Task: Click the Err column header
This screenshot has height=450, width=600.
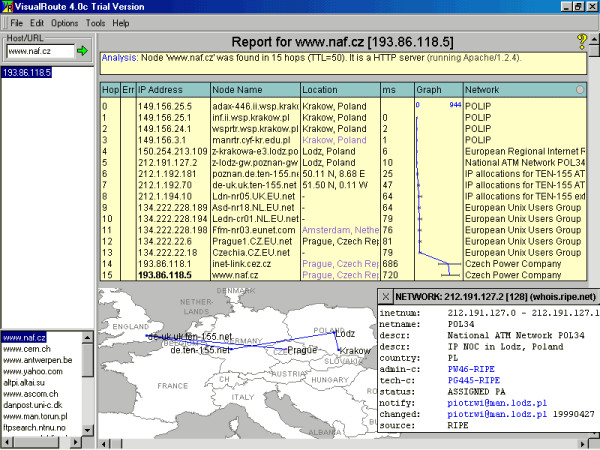Action: coord(128,90)
